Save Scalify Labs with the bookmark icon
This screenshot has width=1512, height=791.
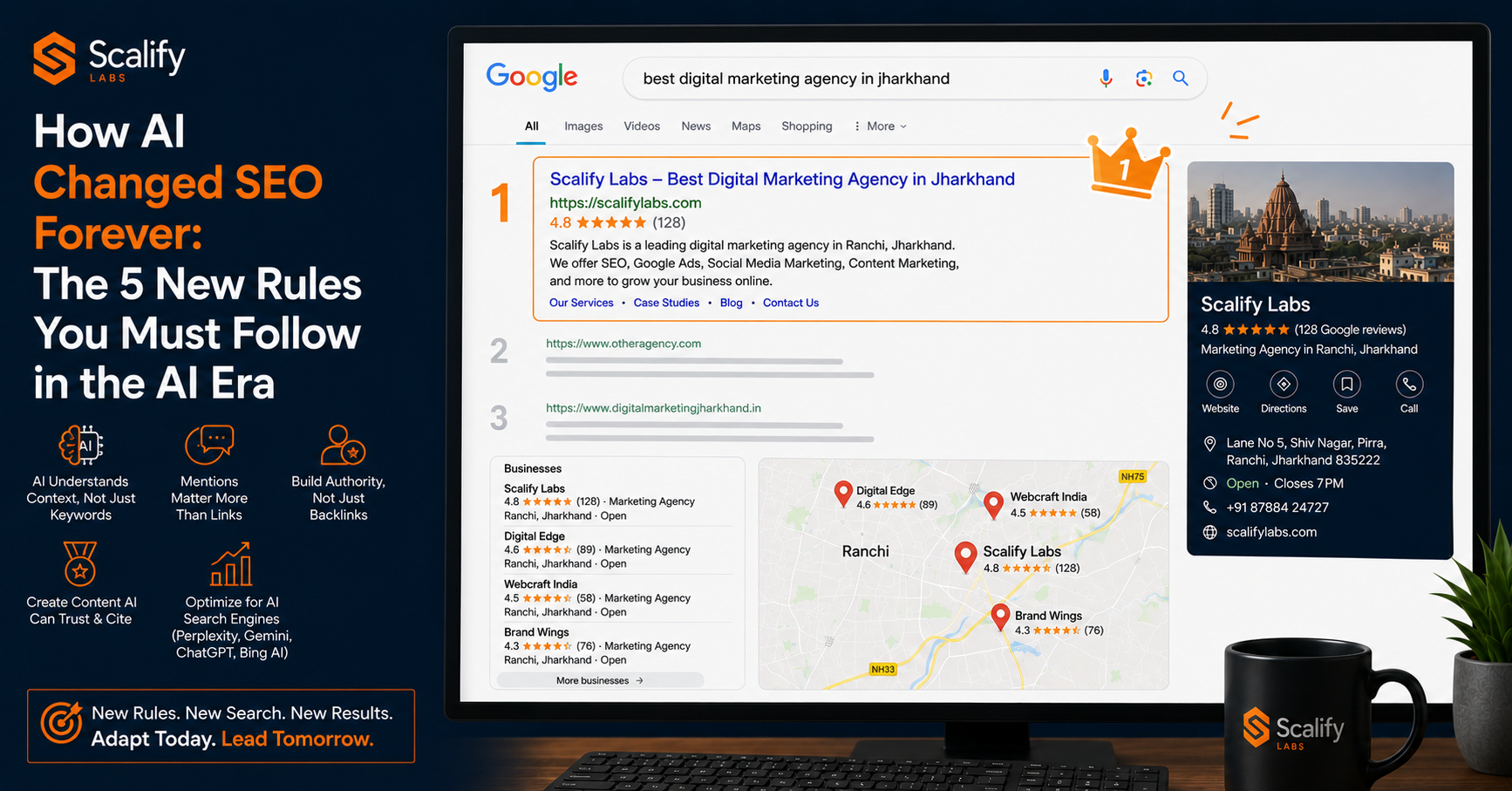1347,384
